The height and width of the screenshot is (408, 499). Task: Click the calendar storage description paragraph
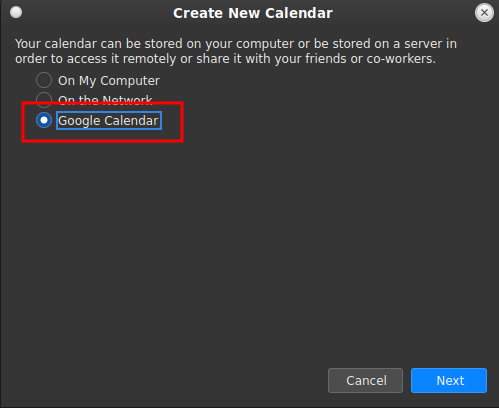(236, 51)
